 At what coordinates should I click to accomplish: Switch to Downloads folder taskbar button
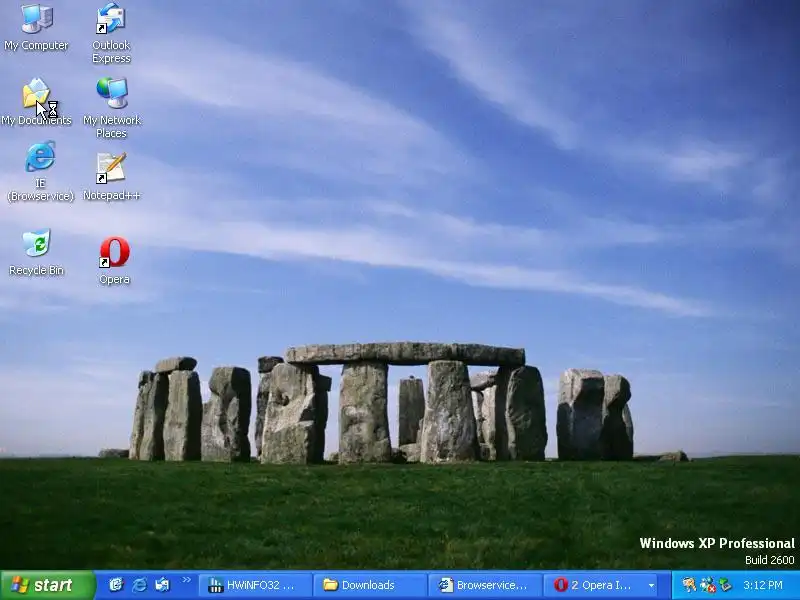pyautogui.click(x=370, y=585)
